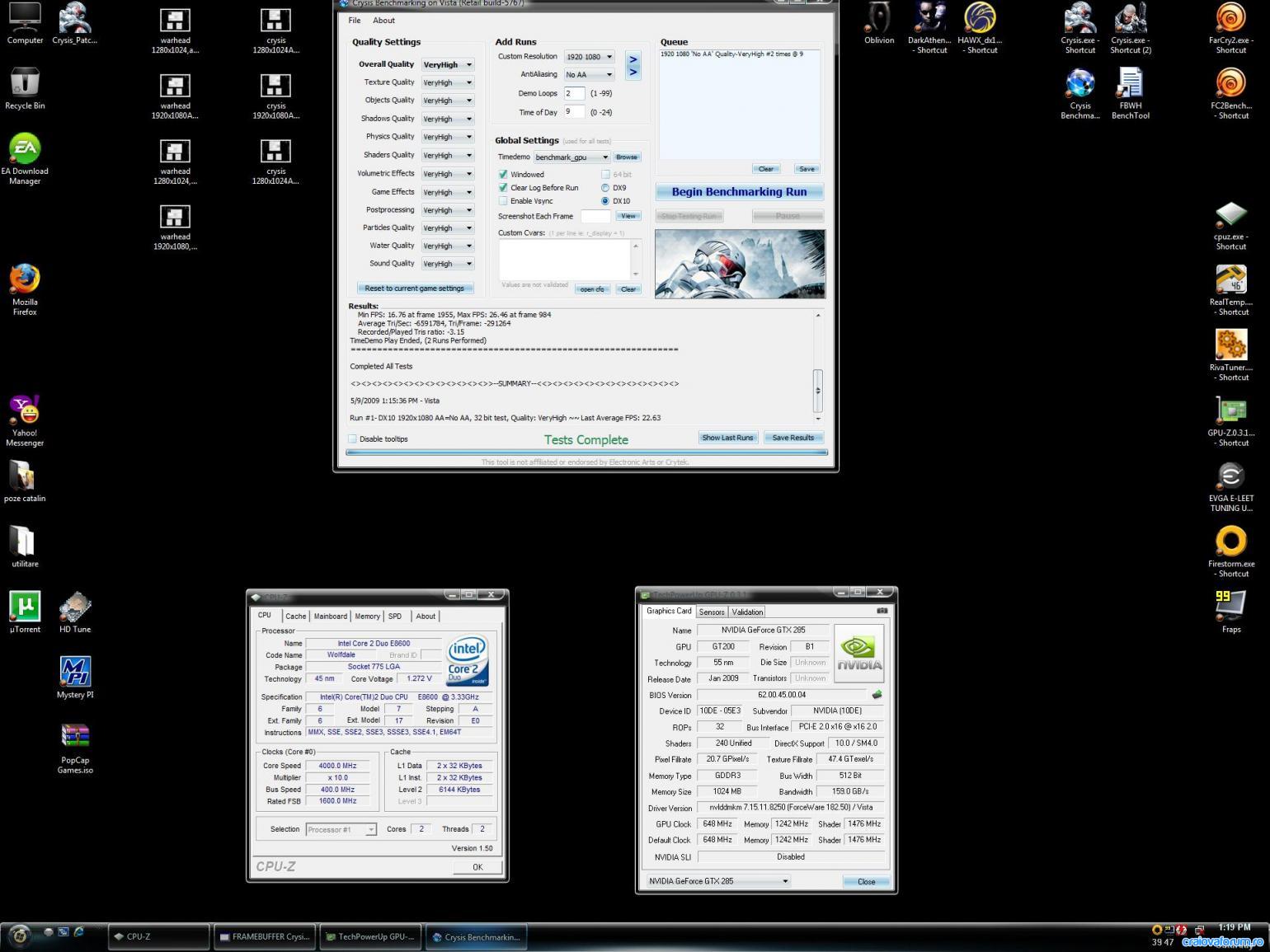Open RealTemp shortcut icon

pos(1231,289)
